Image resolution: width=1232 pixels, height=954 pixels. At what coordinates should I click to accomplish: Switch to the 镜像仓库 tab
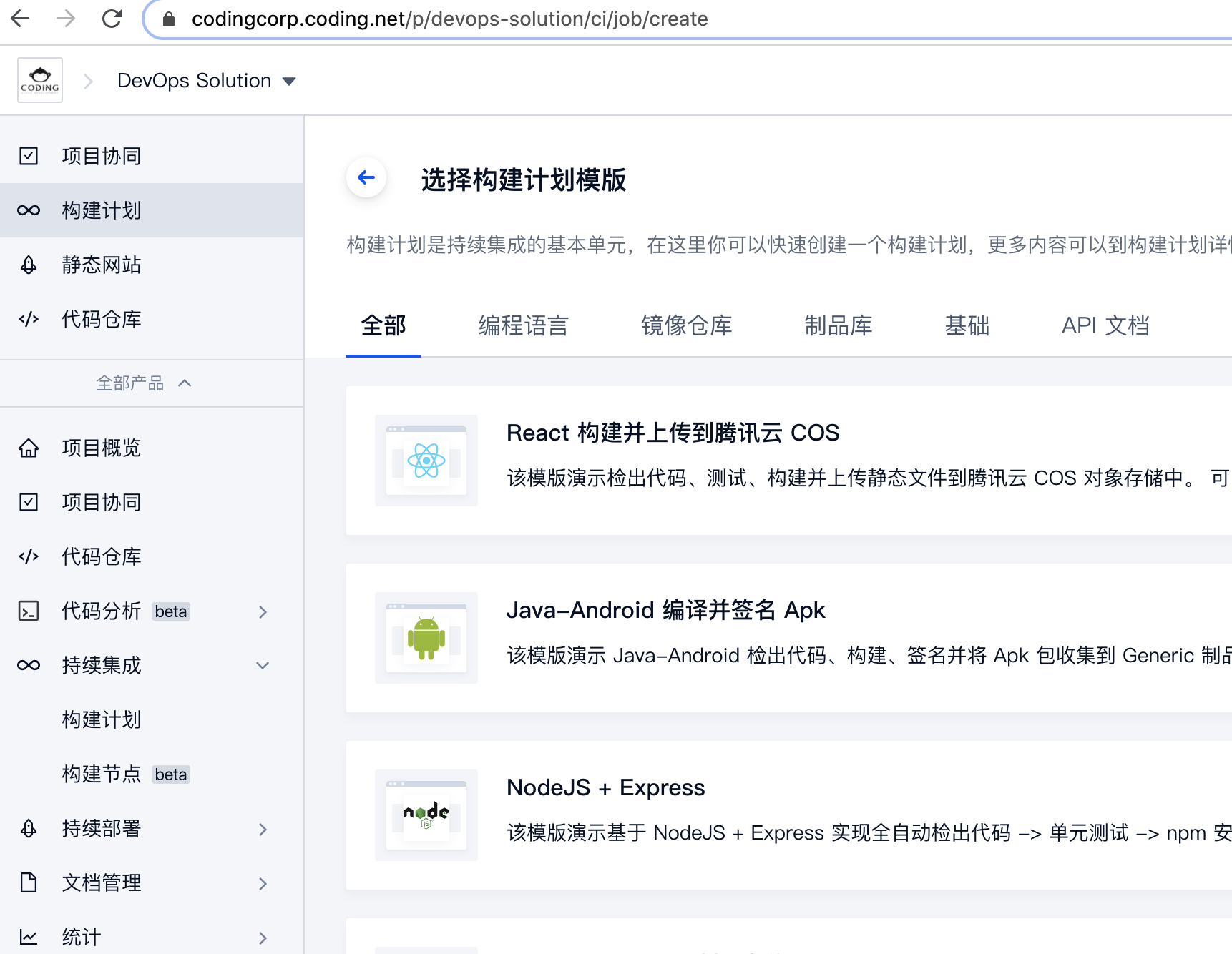687,325
